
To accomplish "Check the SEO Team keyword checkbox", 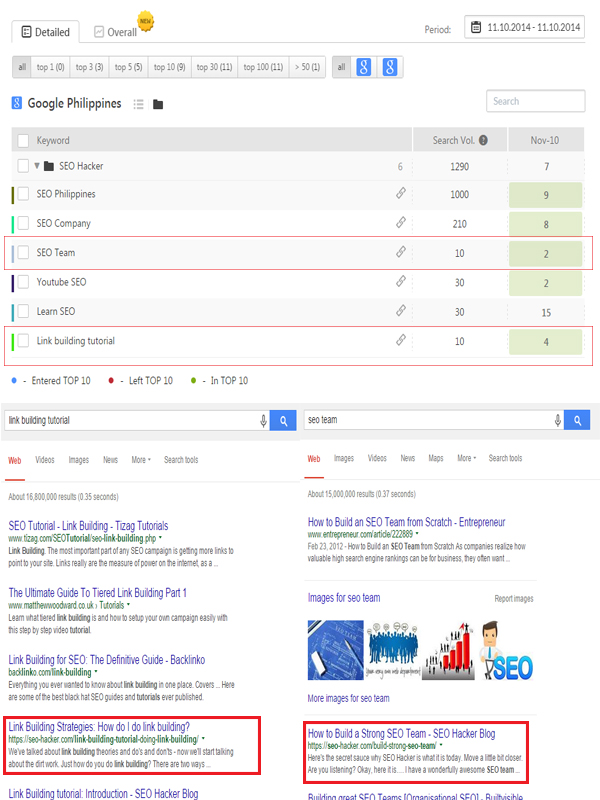I will pyautogui.click(x=23, y=253).
